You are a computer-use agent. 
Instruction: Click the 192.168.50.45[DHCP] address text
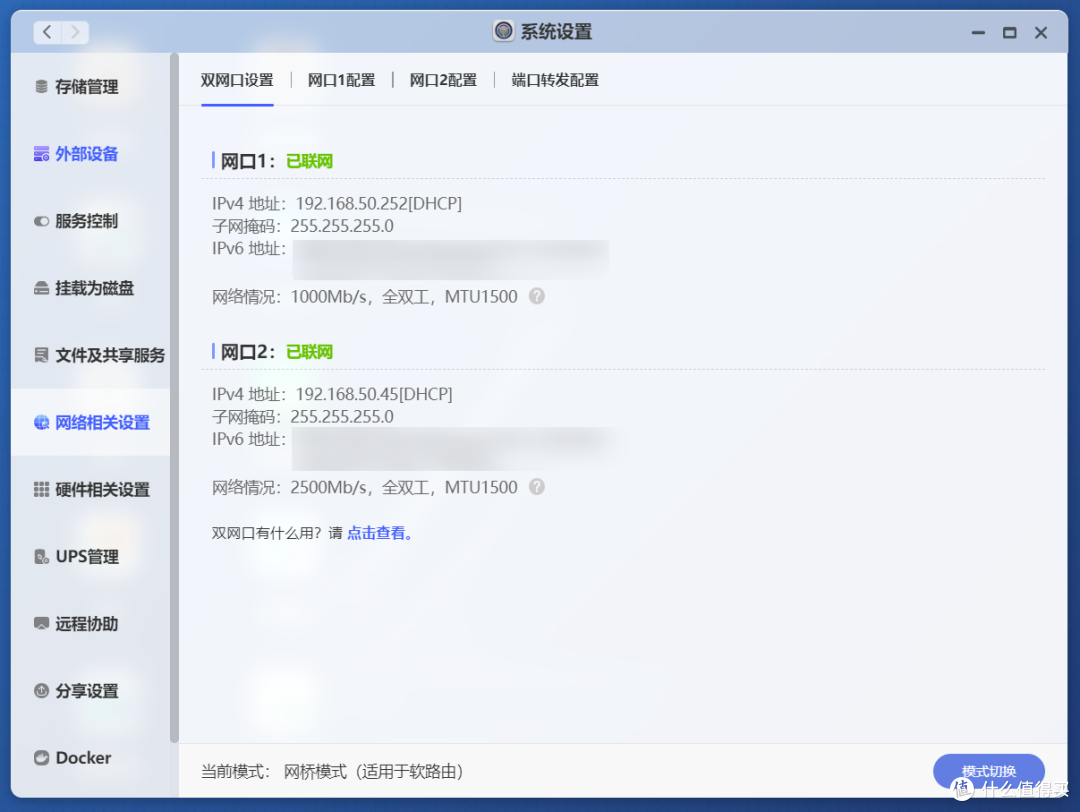(x=374, y=395)
